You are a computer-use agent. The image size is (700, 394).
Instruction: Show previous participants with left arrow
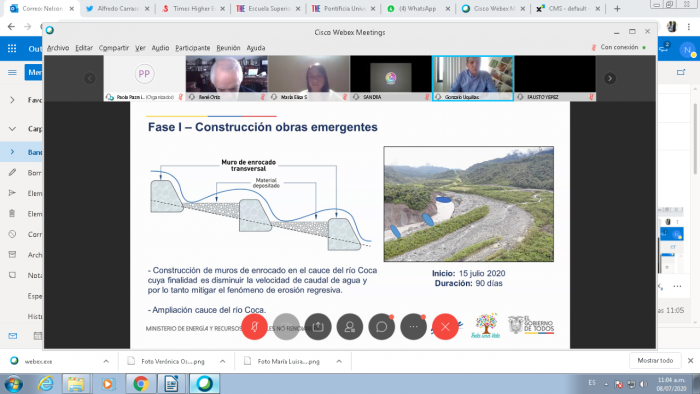(90, 79)
